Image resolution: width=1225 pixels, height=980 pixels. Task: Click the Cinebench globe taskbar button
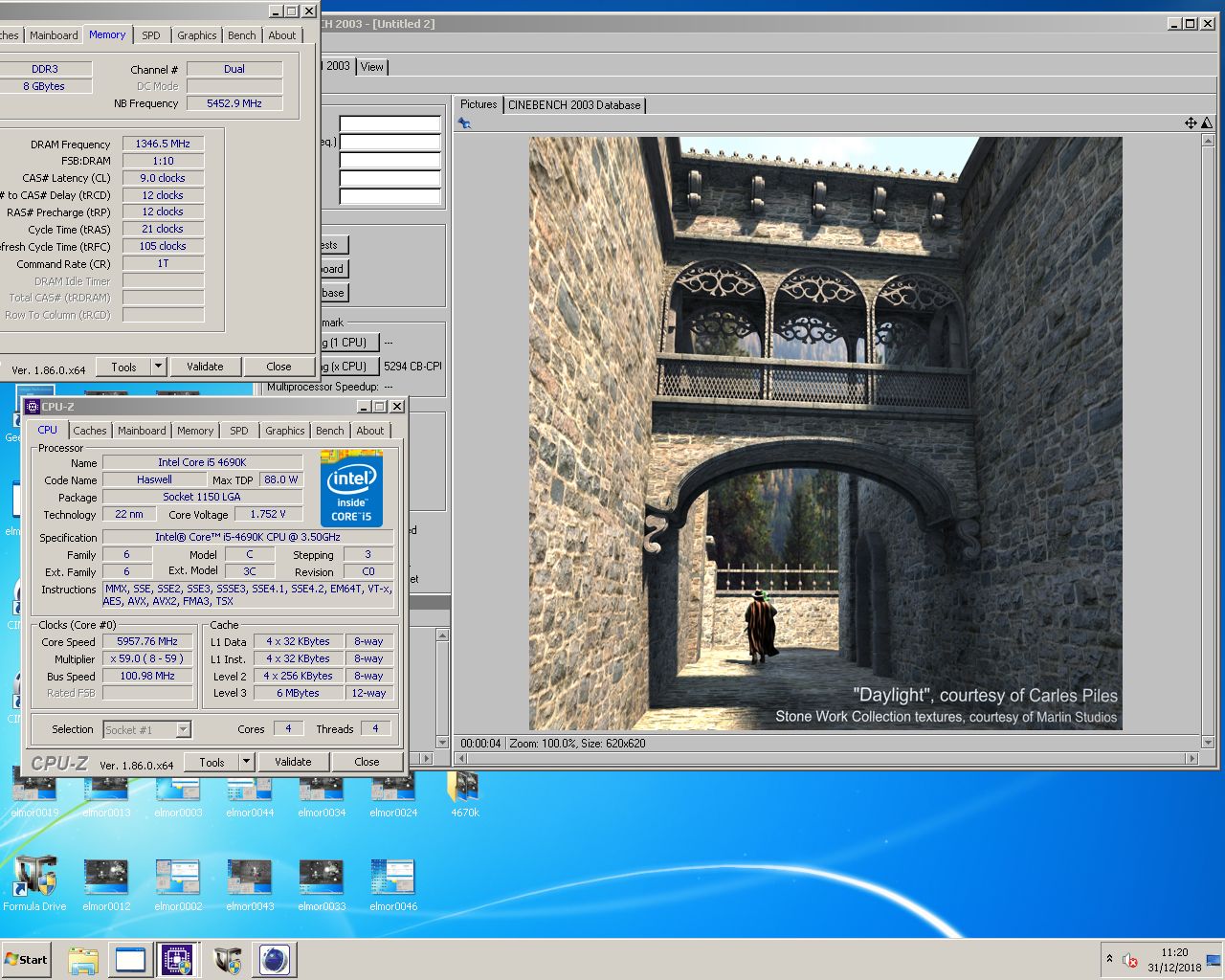point(275,960)
